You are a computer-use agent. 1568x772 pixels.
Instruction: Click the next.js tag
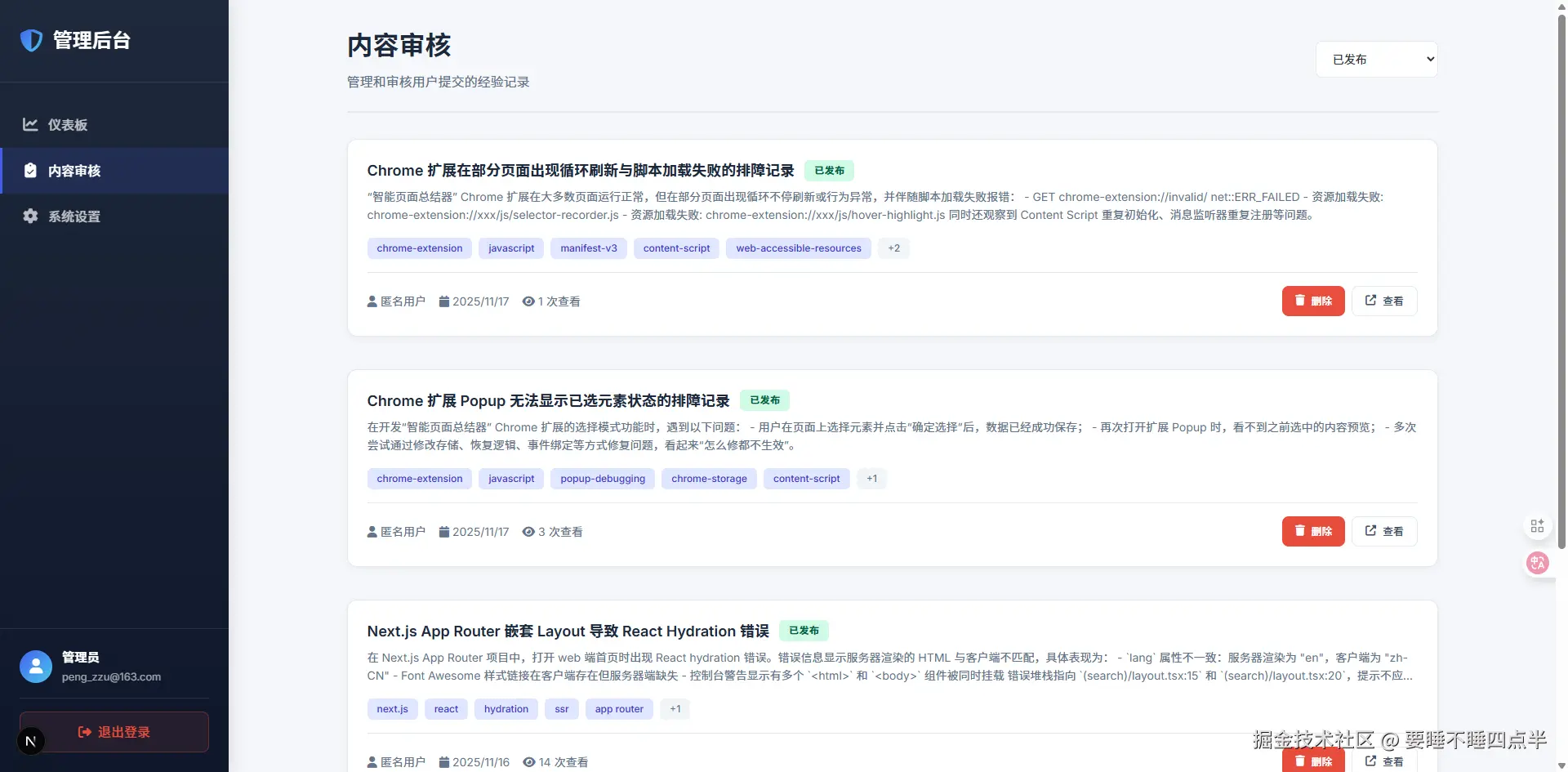[393, 709]
